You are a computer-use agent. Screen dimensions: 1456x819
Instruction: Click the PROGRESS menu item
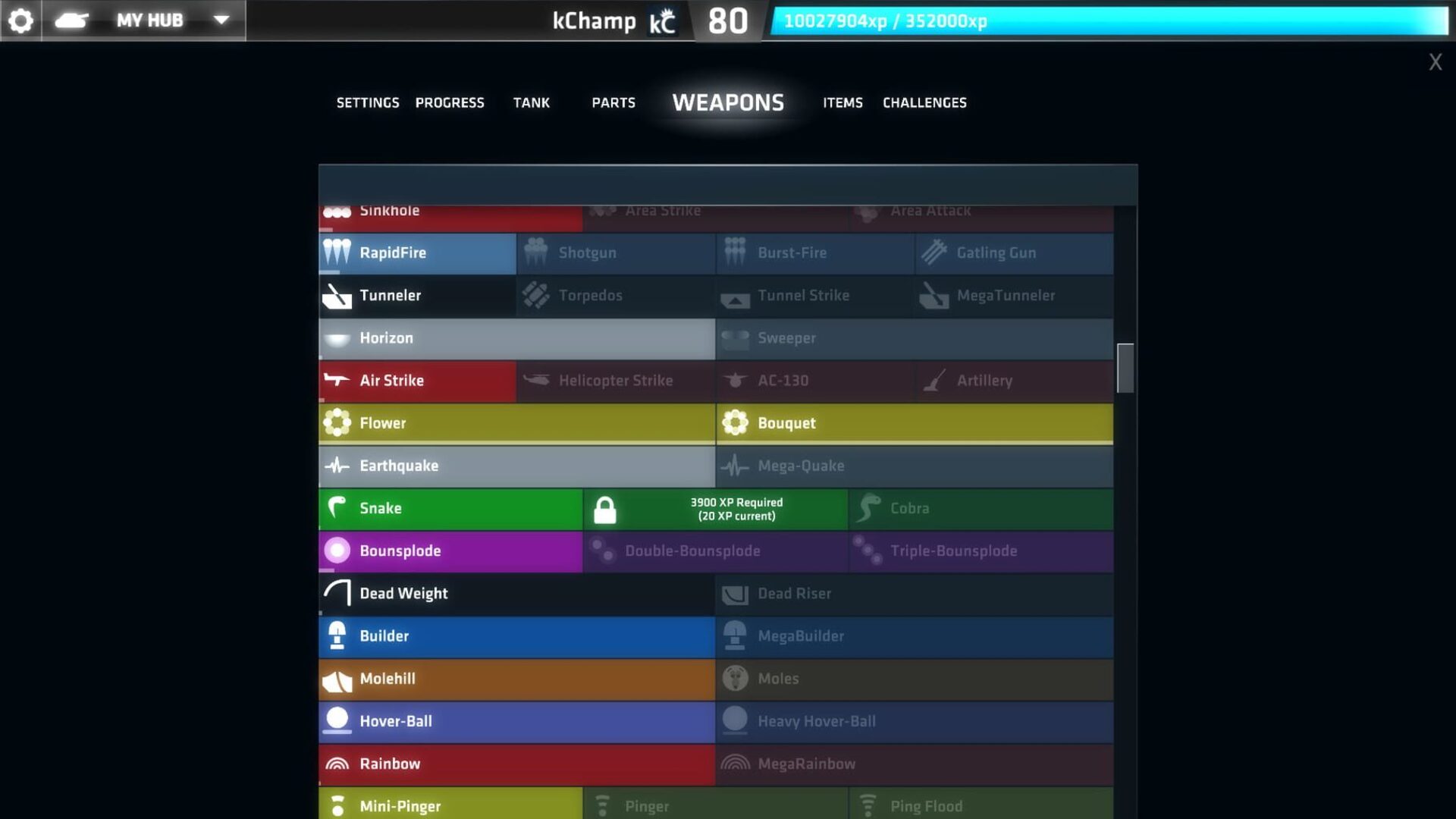coord(449,102)
